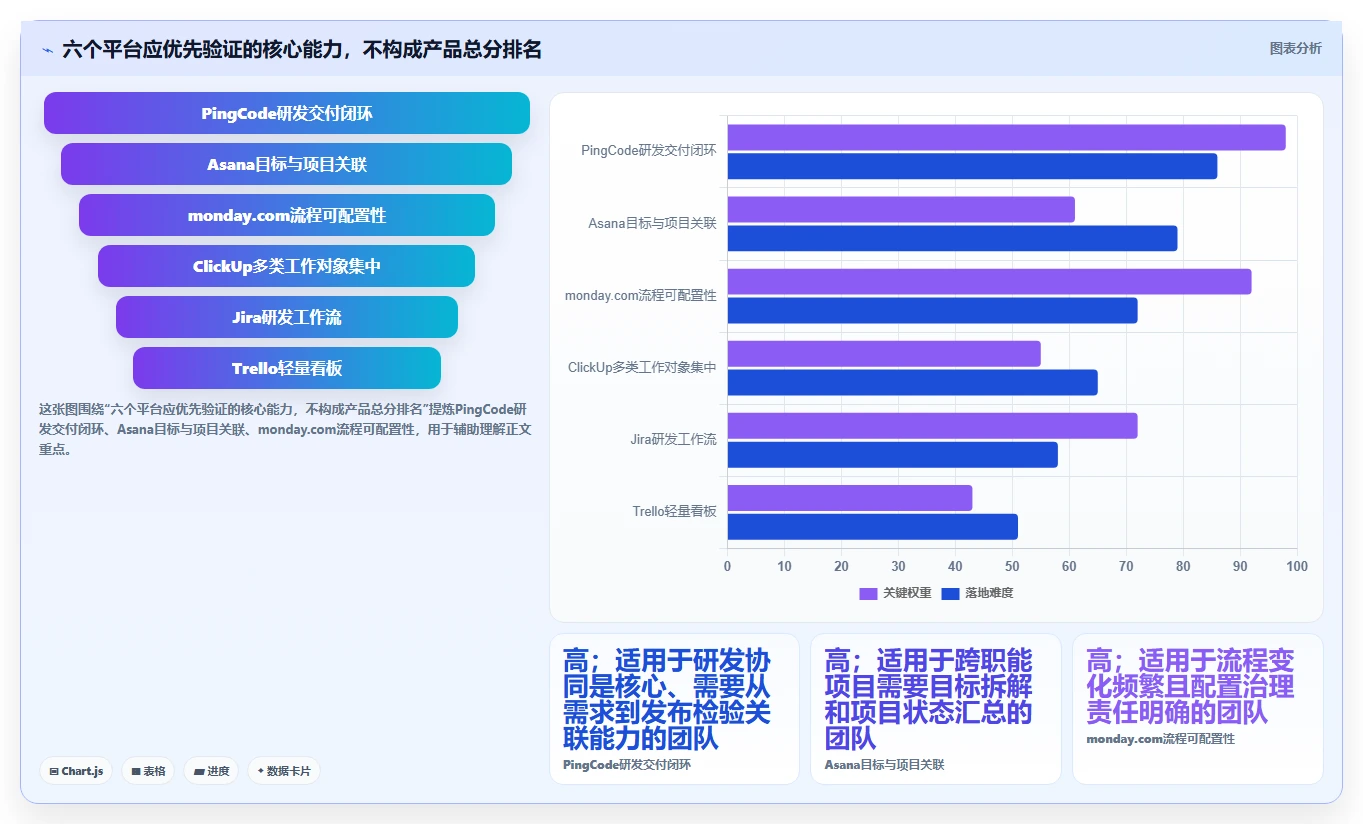Click Jira blue 落地难度 chart bar
Viewport: 1363px width, 824px height.
(x=892, y=455)
